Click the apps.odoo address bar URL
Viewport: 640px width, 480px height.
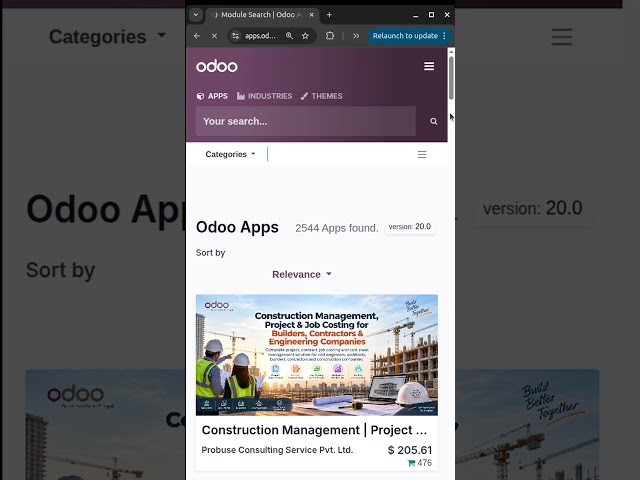pos(260,36)
